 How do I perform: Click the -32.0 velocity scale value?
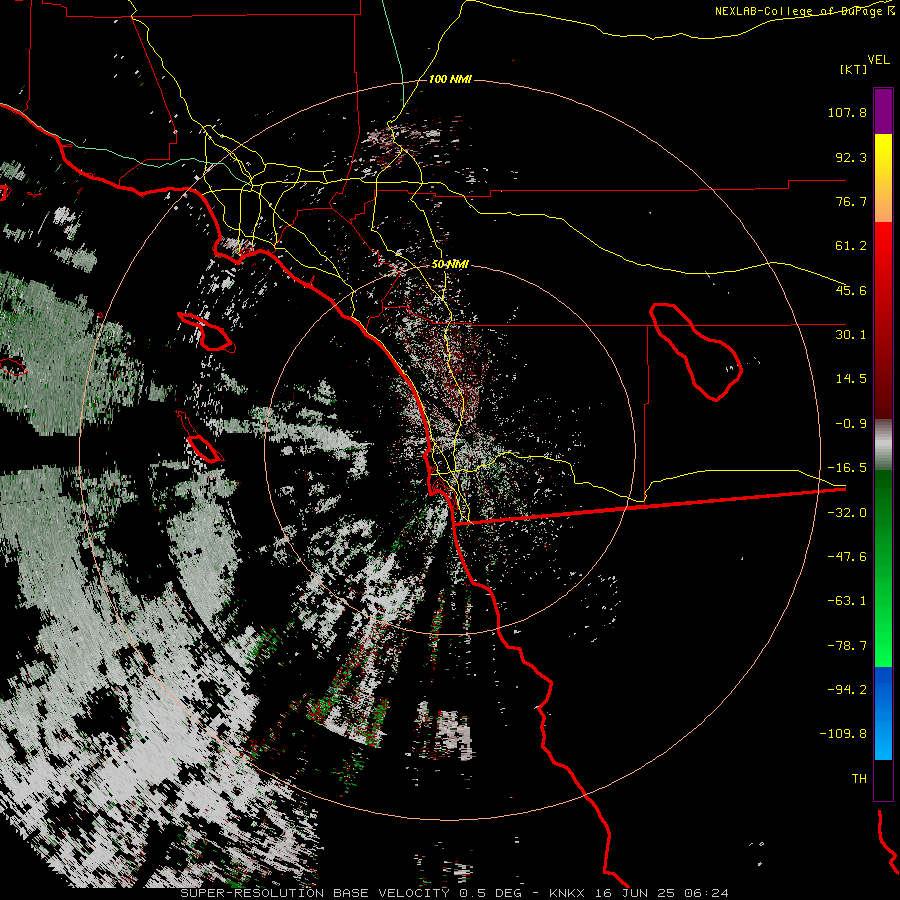[847, 513]
